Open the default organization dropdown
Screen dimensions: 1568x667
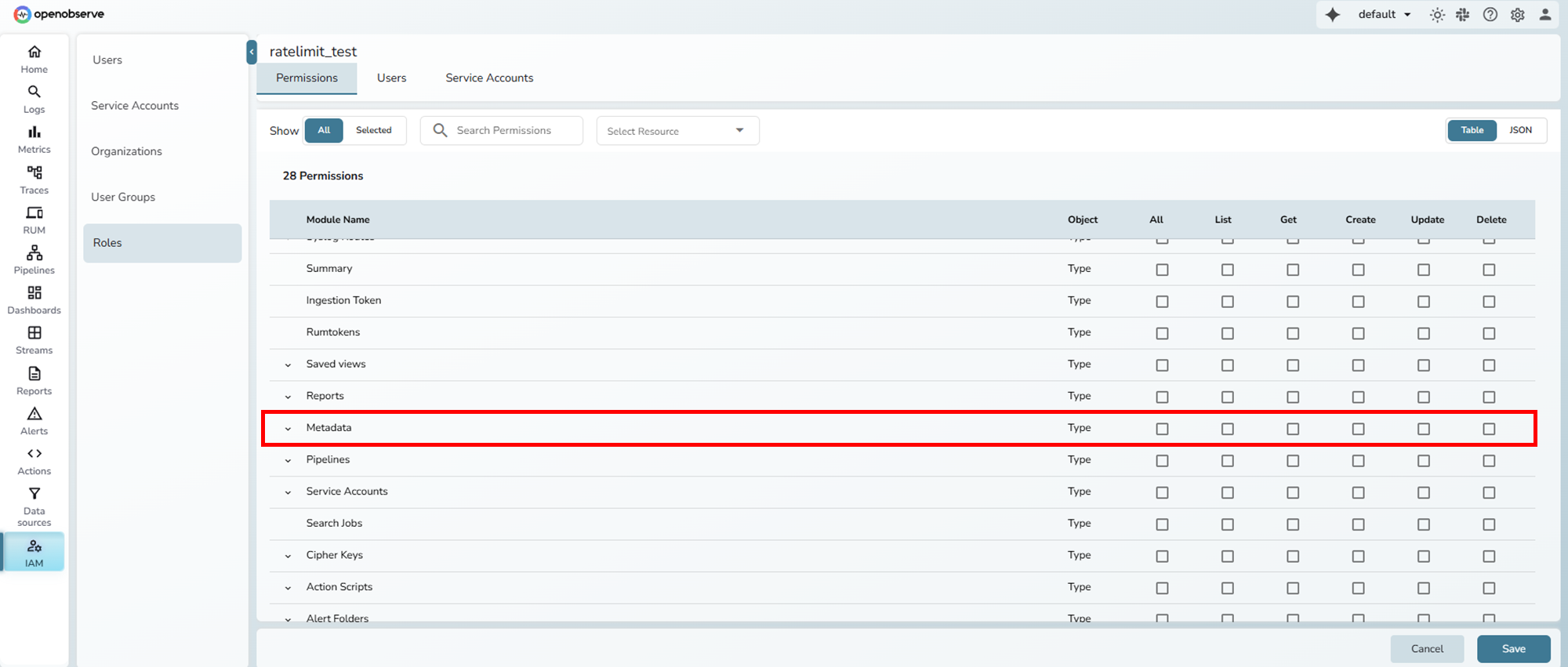pos(1384,15)
